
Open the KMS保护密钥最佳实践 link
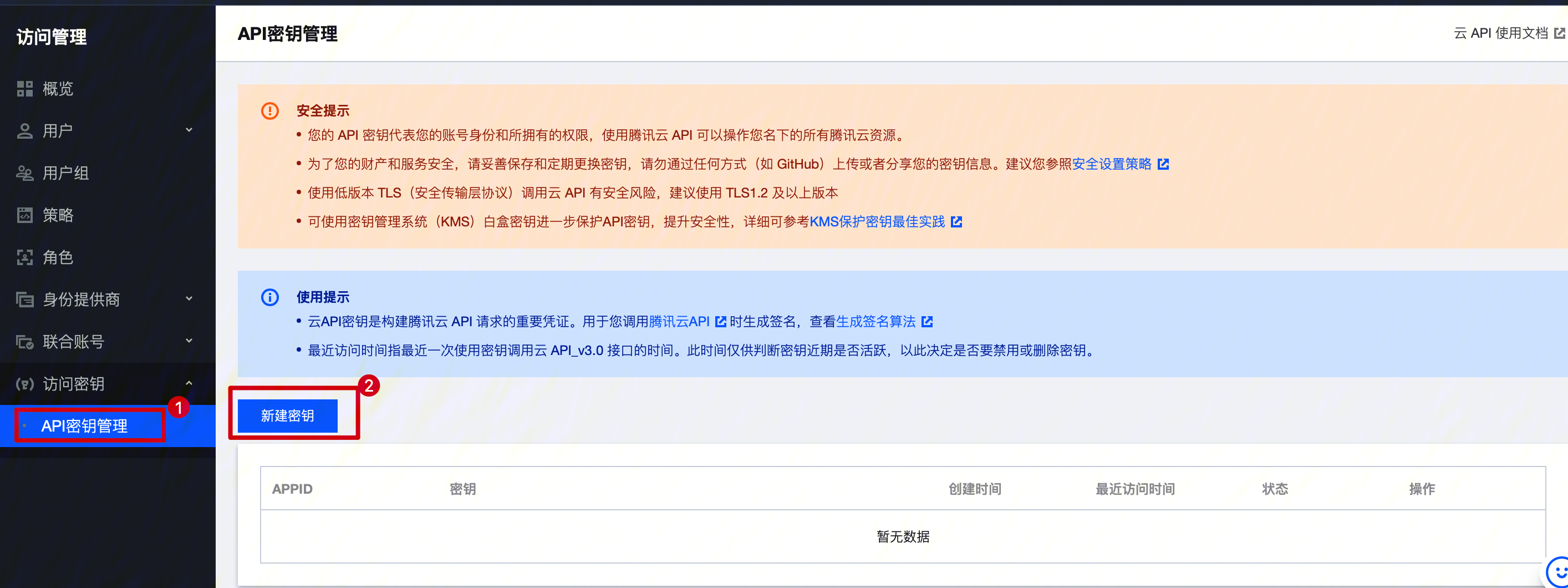pyautogui.click(x=877, y=222)
